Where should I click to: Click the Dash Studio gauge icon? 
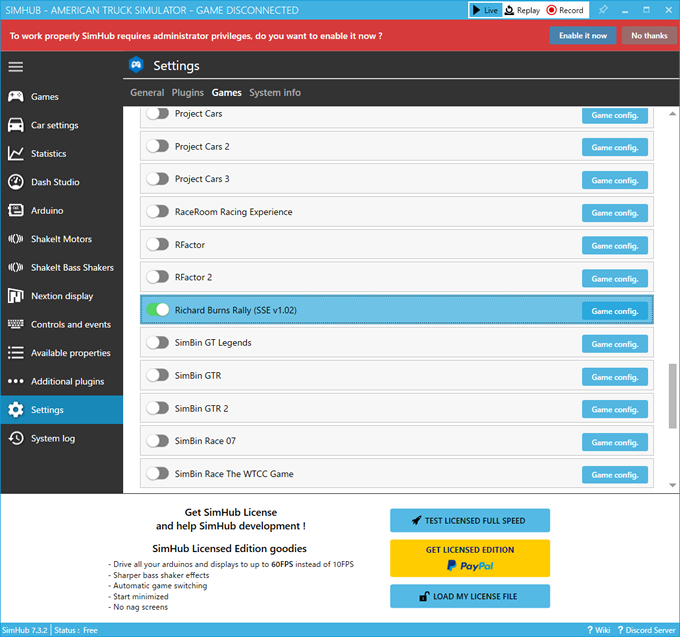tap(16, 182)
